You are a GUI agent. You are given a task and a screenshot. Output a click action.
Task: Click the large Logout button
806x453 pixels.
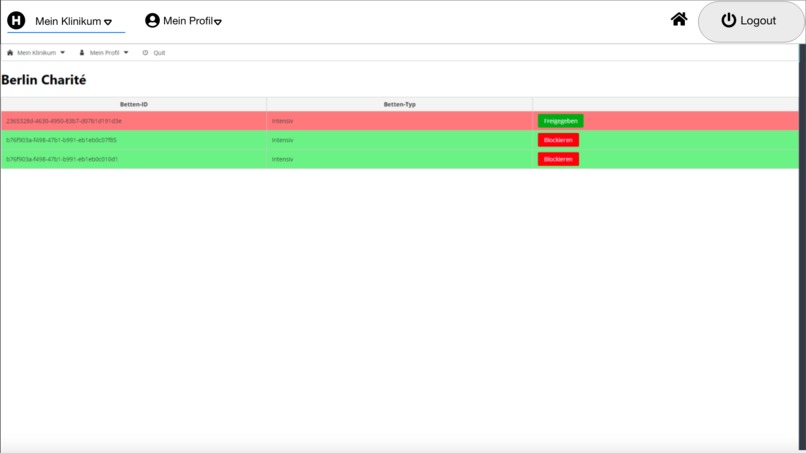click(x=751, y=21)
